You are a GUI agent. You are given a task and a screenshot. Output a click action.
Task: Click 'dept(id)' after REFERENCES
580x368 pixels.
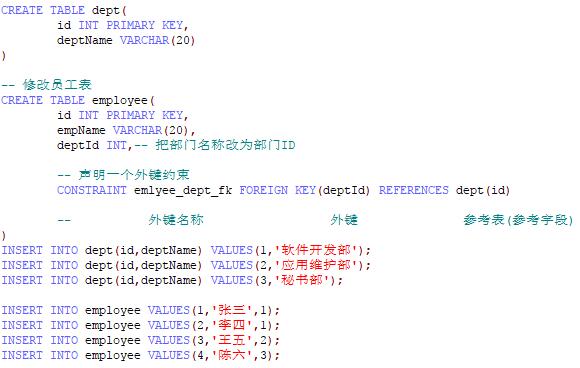point(483,190)
